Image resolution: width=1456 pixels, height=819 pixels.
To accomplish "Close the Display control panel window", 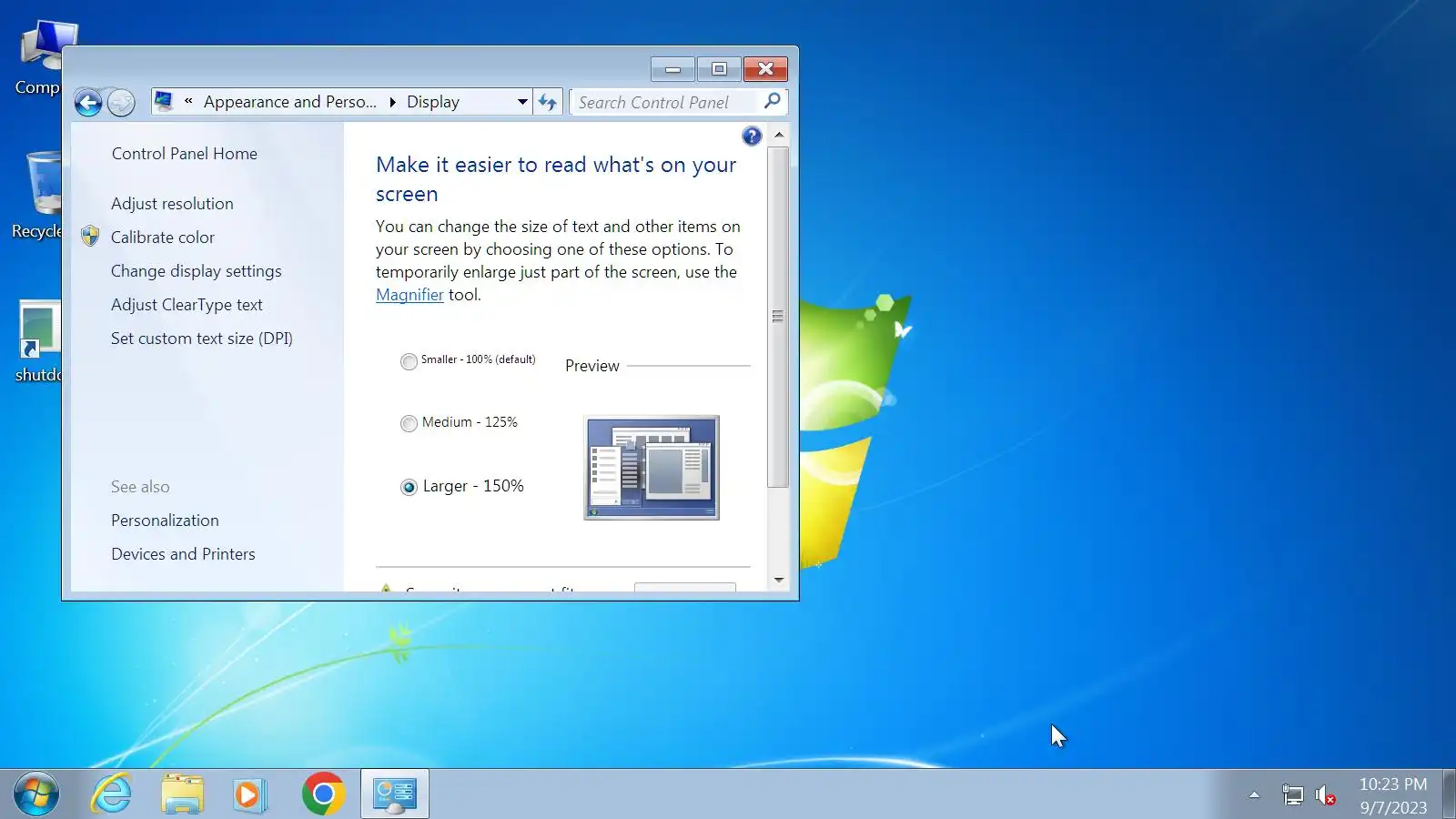I will (x=765, y=69).
